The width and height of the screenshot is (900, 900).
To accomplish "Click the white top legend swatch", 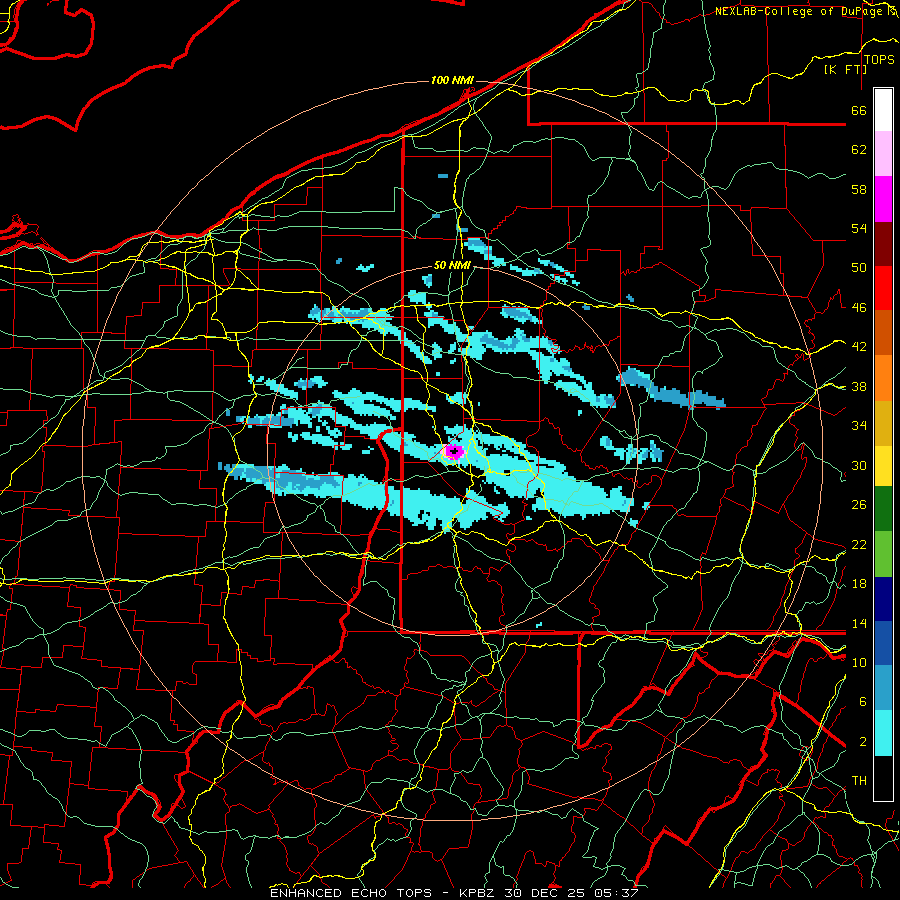I will 883,110.
